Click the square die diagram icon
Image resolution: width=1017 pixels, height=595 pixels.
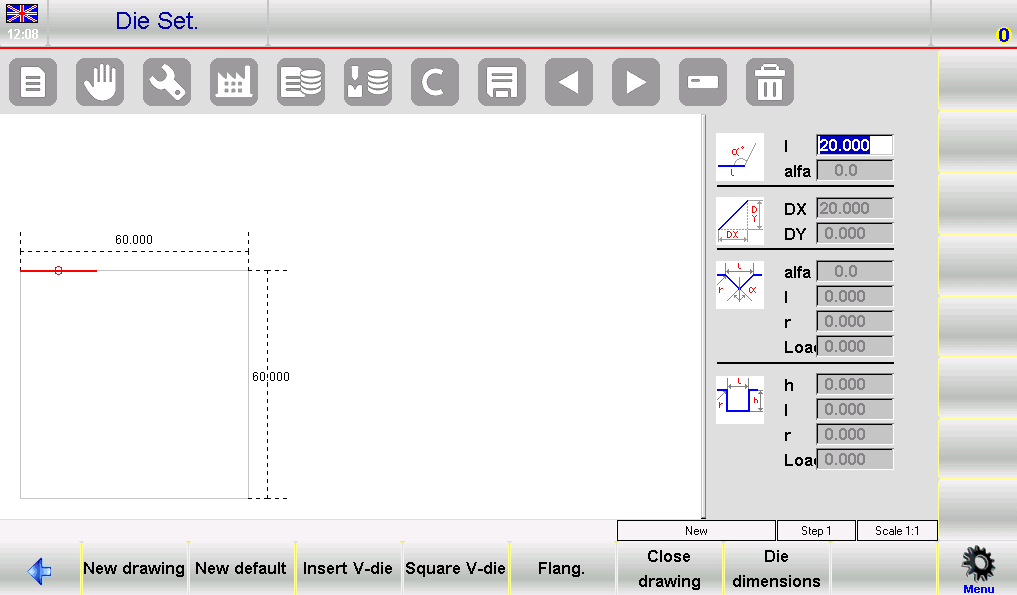739,400
